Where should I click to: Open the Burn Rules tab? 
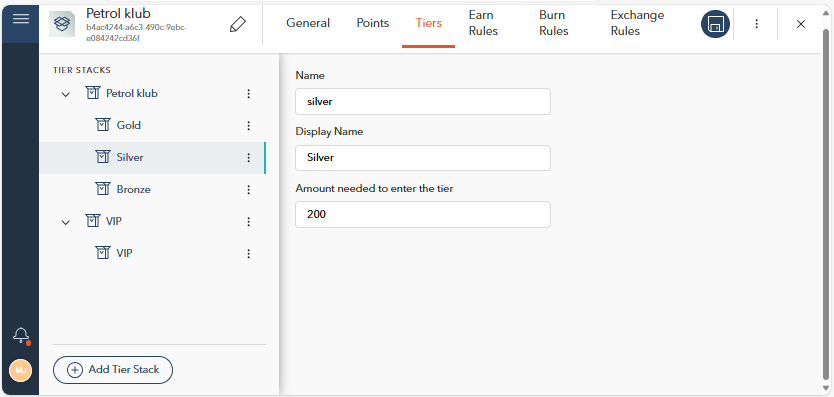554,23
